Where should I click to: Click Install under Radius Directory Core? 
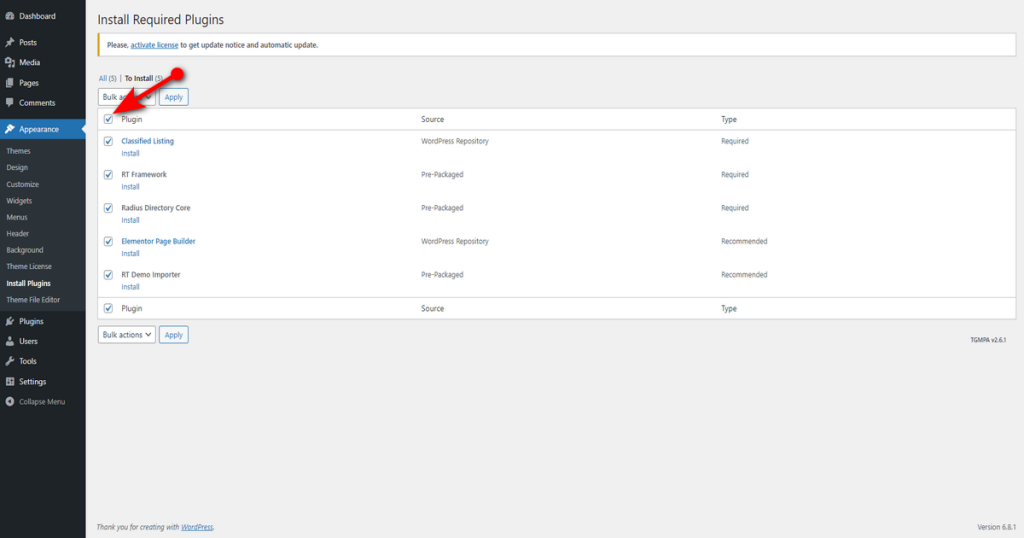click(131, 220)
